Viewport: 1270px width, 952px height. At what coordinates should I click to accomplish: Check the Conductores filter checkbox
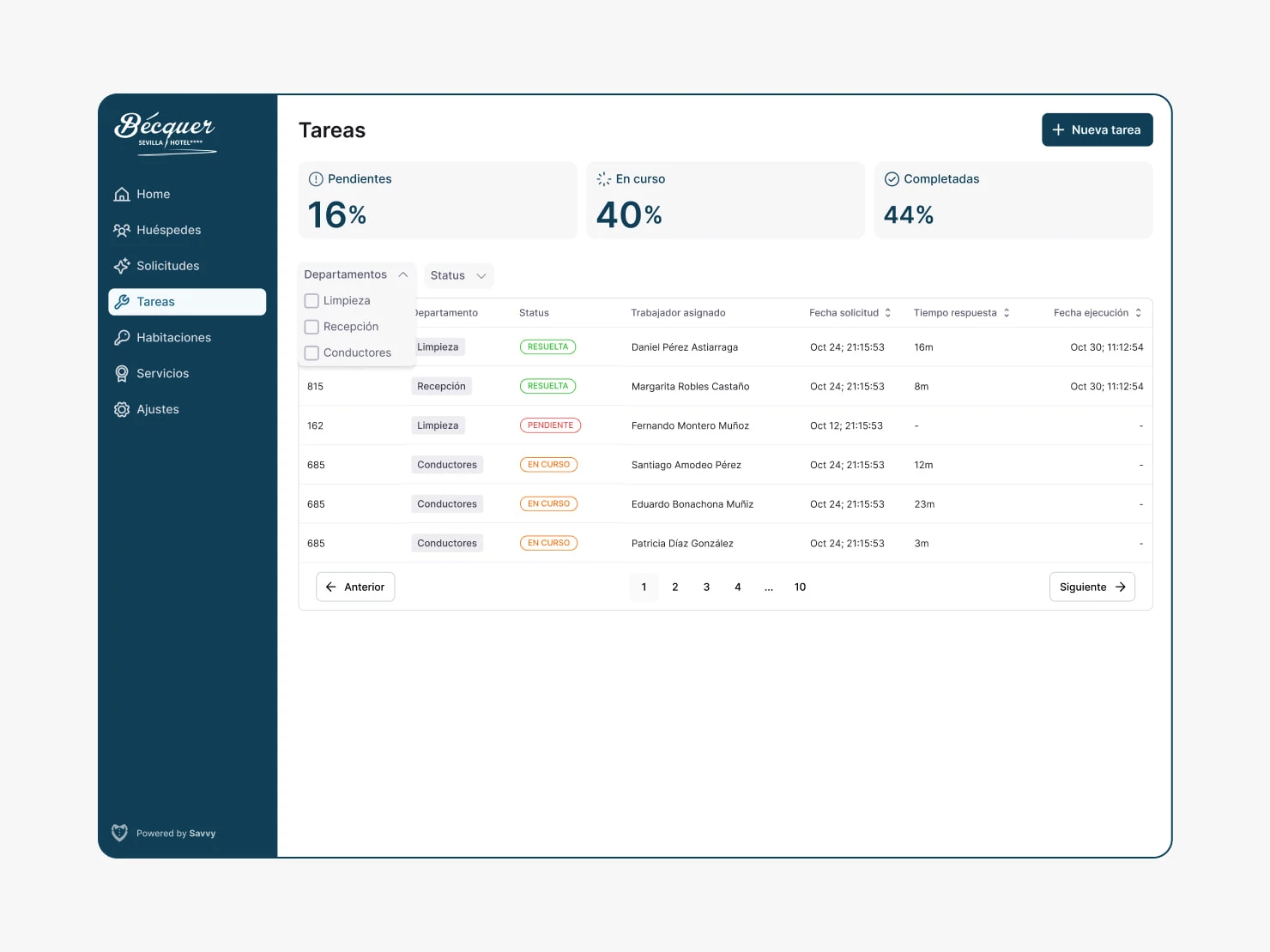[311, 352]
